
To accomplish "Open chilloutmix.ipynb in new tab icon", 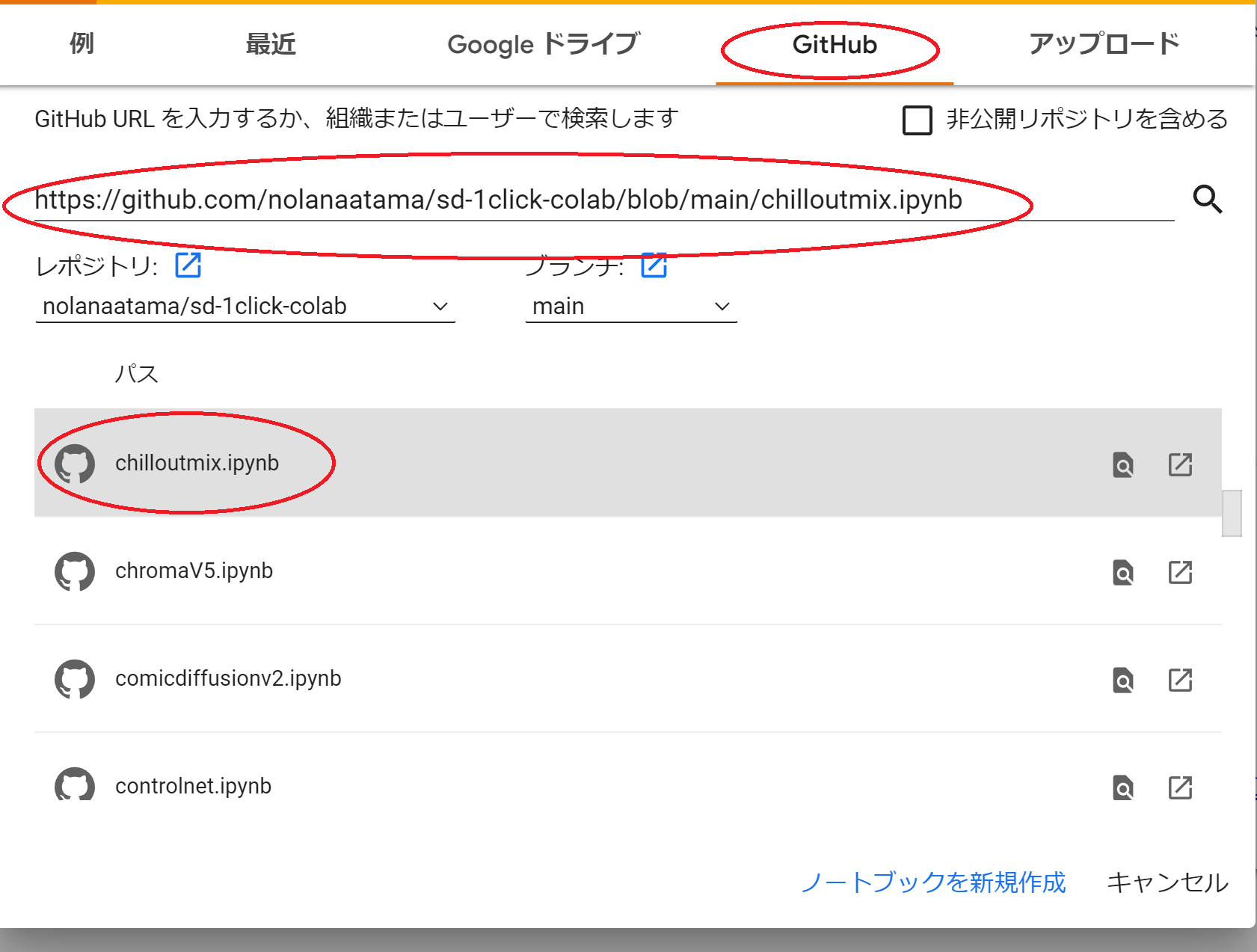I will (x=1180, y=464).
